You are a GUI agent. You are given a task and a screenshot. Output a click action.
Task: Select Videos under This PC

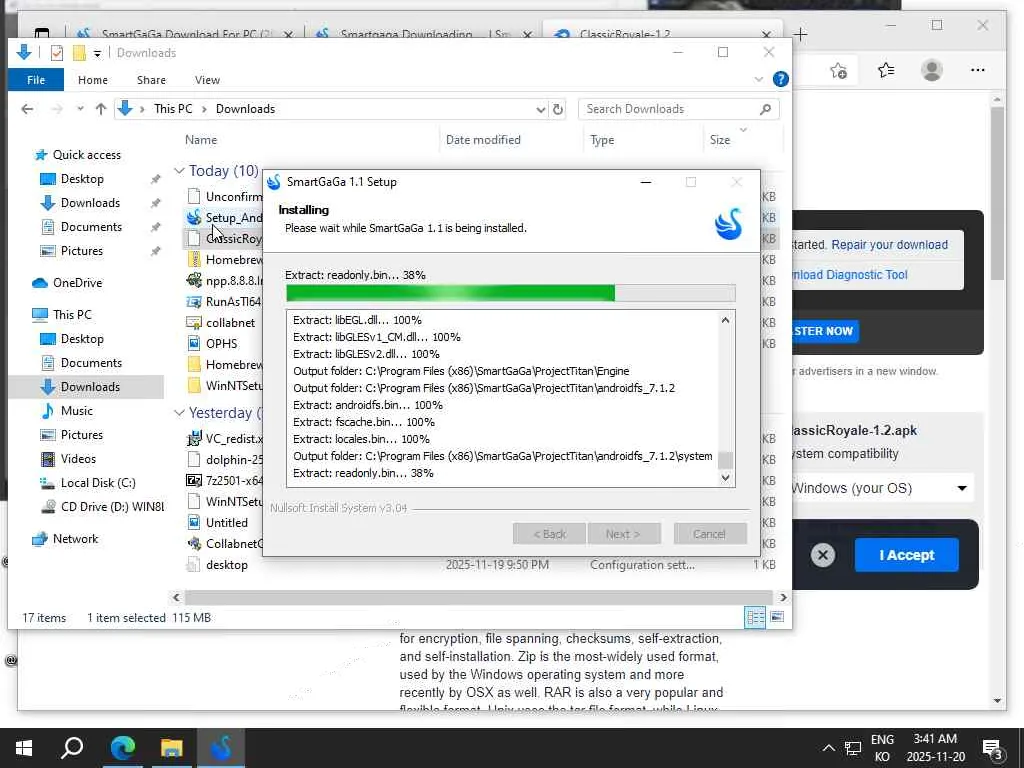click(x=78, y=459)
